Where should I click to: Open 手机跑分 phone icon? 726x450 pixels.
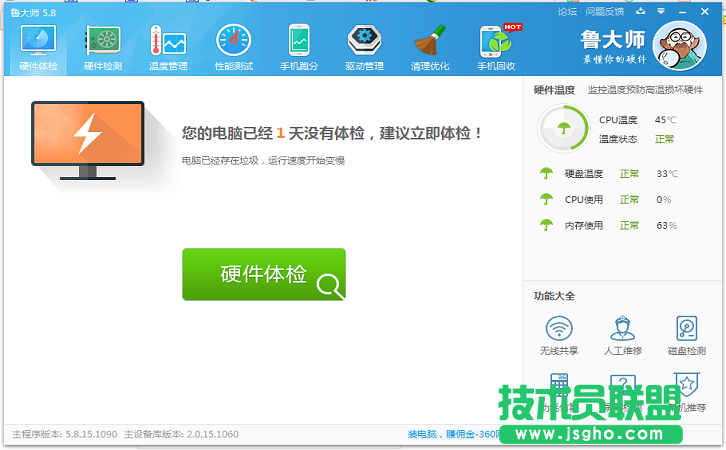coord(299,40)
